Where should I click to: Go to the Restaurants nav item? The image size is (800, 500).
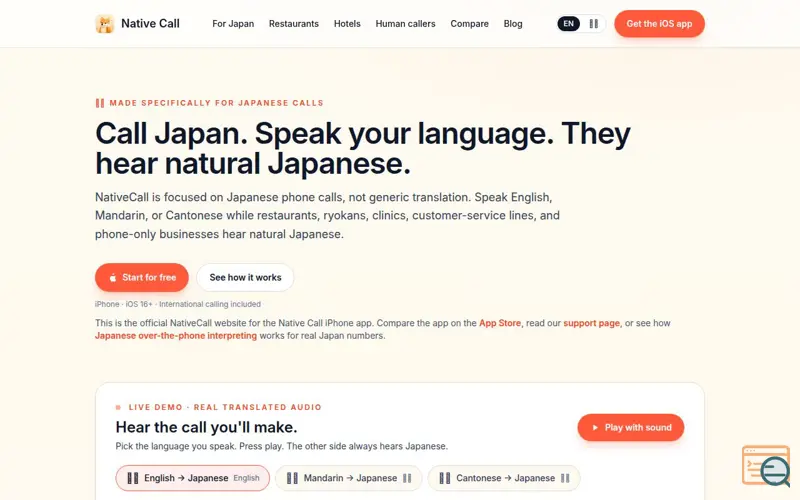coord(294,24)
